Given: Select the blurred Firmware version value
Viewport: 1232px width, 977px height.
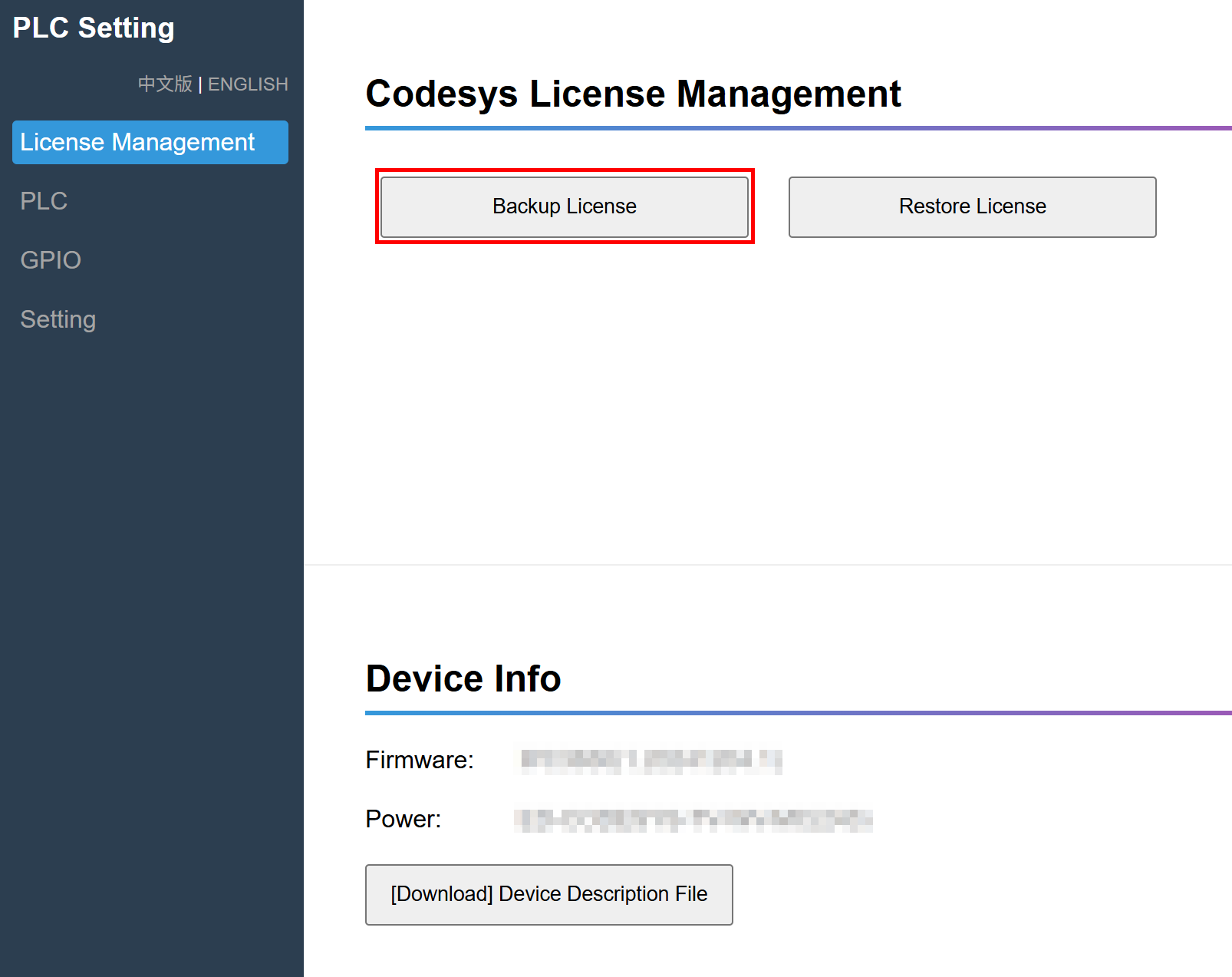Looking at the screenshot, I should 651,761.
